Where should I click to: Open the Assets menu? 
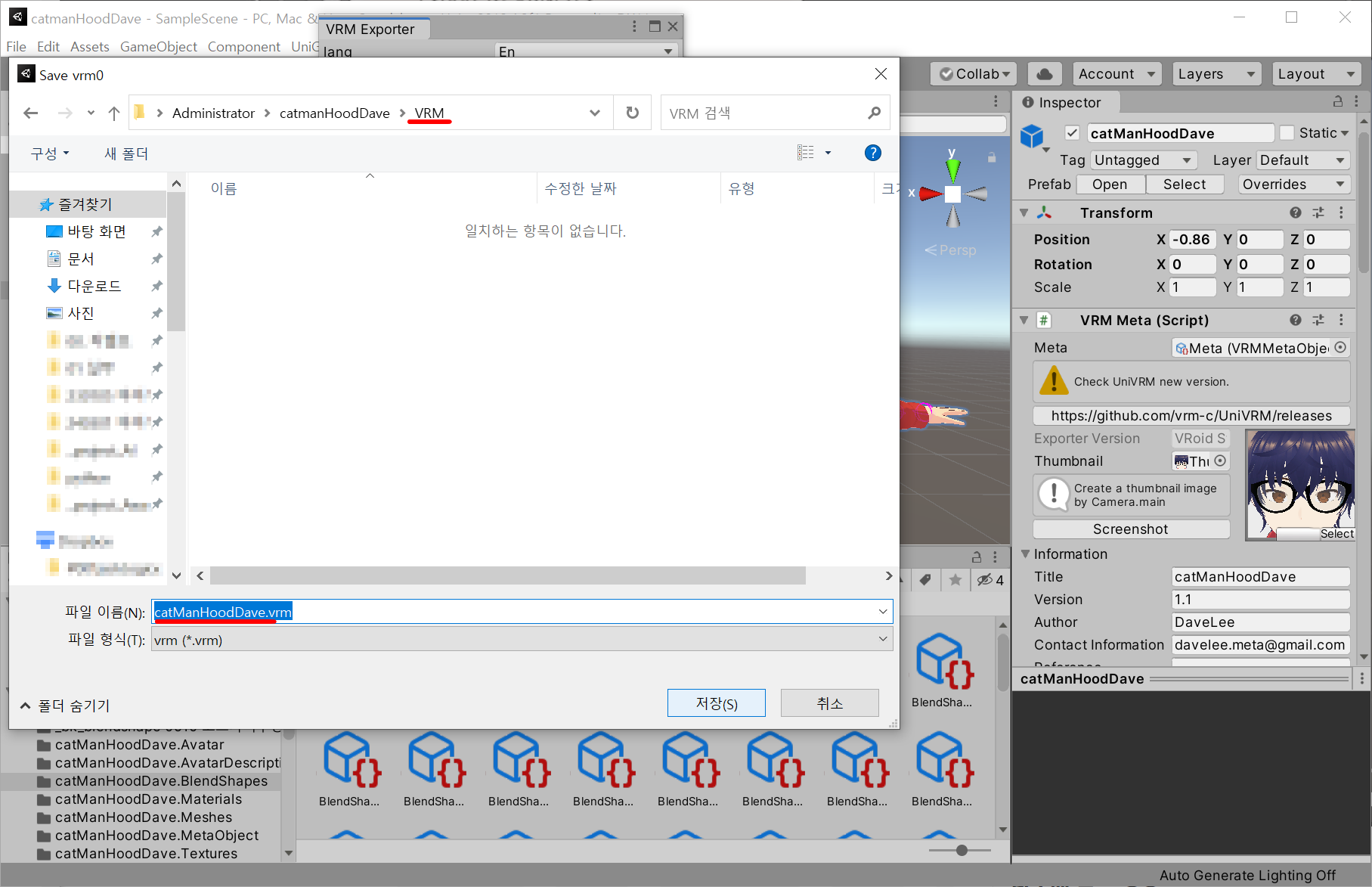coord(90,47)
